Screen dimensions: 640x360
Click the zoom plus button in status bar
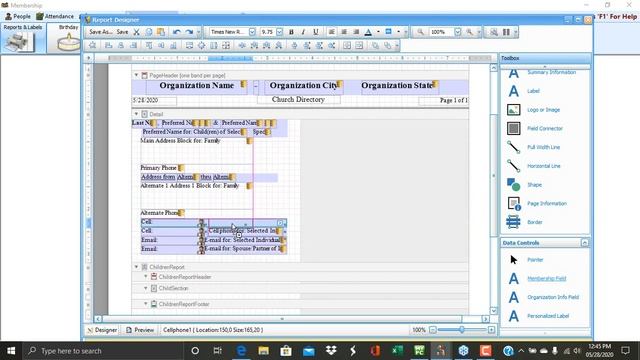point(491,330)
